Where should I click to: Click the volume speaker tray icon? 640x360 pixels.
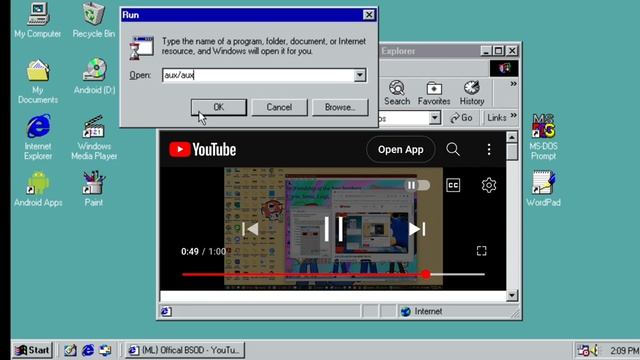(x=595, y=350)
